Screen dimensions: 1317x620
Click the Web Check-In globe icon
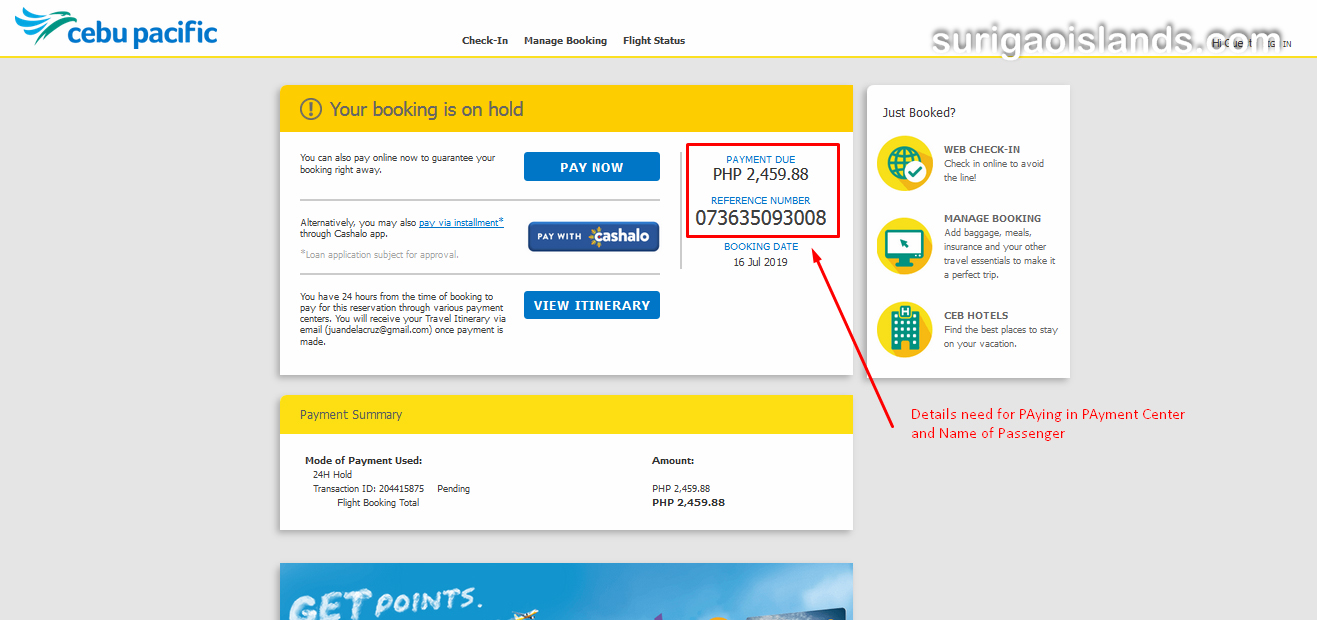click(x=905, y=163)
